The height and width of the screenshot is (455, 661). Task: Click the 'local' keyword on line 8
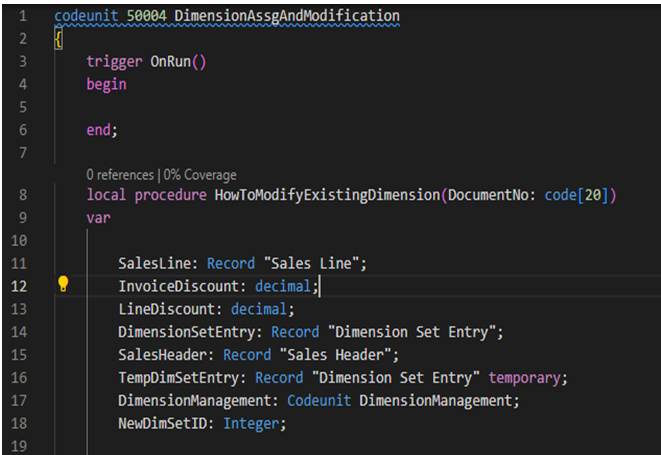(106, 195)
